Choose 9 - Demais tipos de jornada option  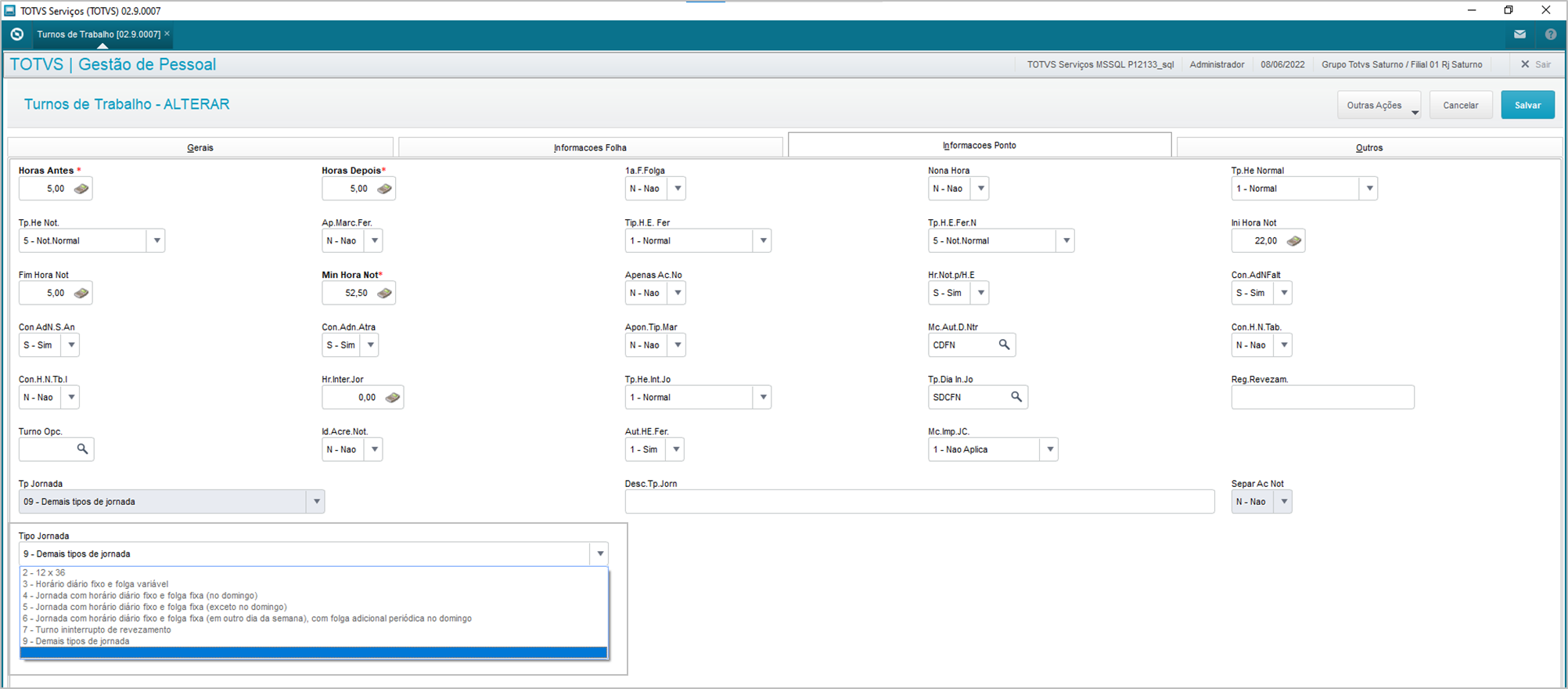tap(314, 641)
